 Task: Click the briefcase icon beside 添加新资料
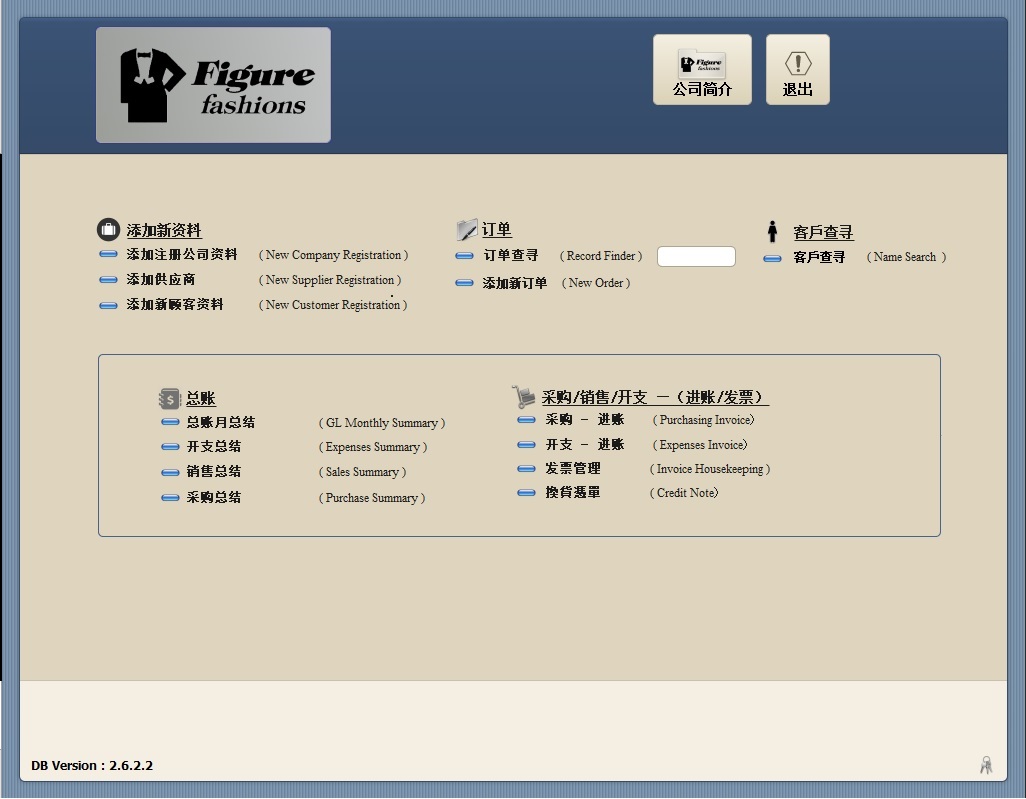(108, 230)
